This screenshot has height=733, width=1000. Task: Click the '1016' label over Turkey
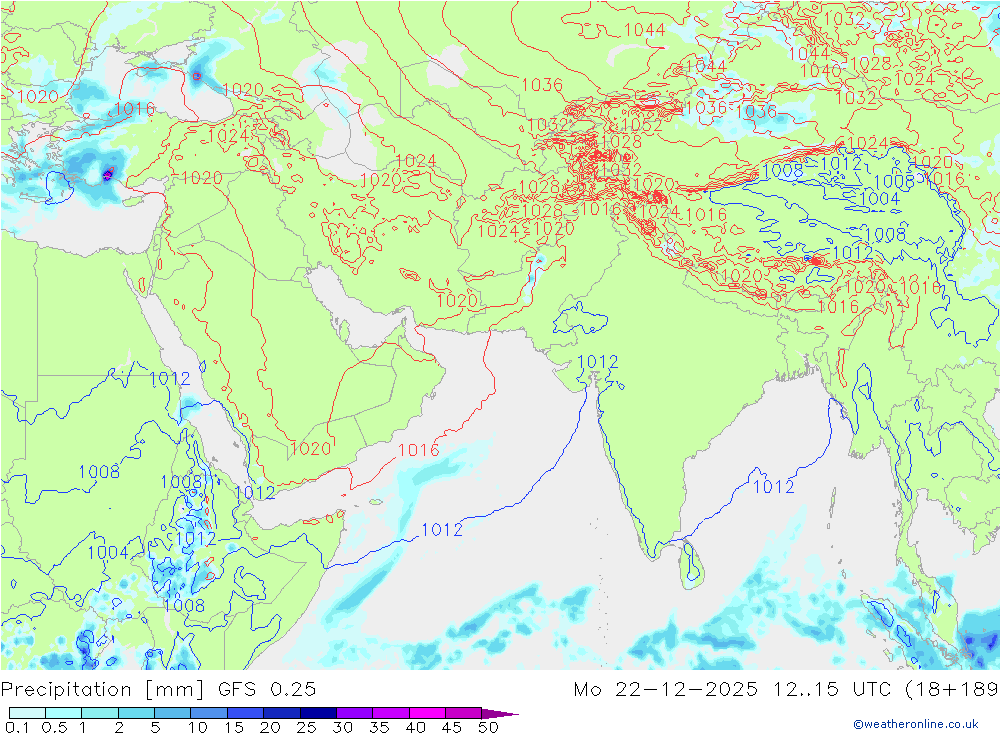[134, 109]
